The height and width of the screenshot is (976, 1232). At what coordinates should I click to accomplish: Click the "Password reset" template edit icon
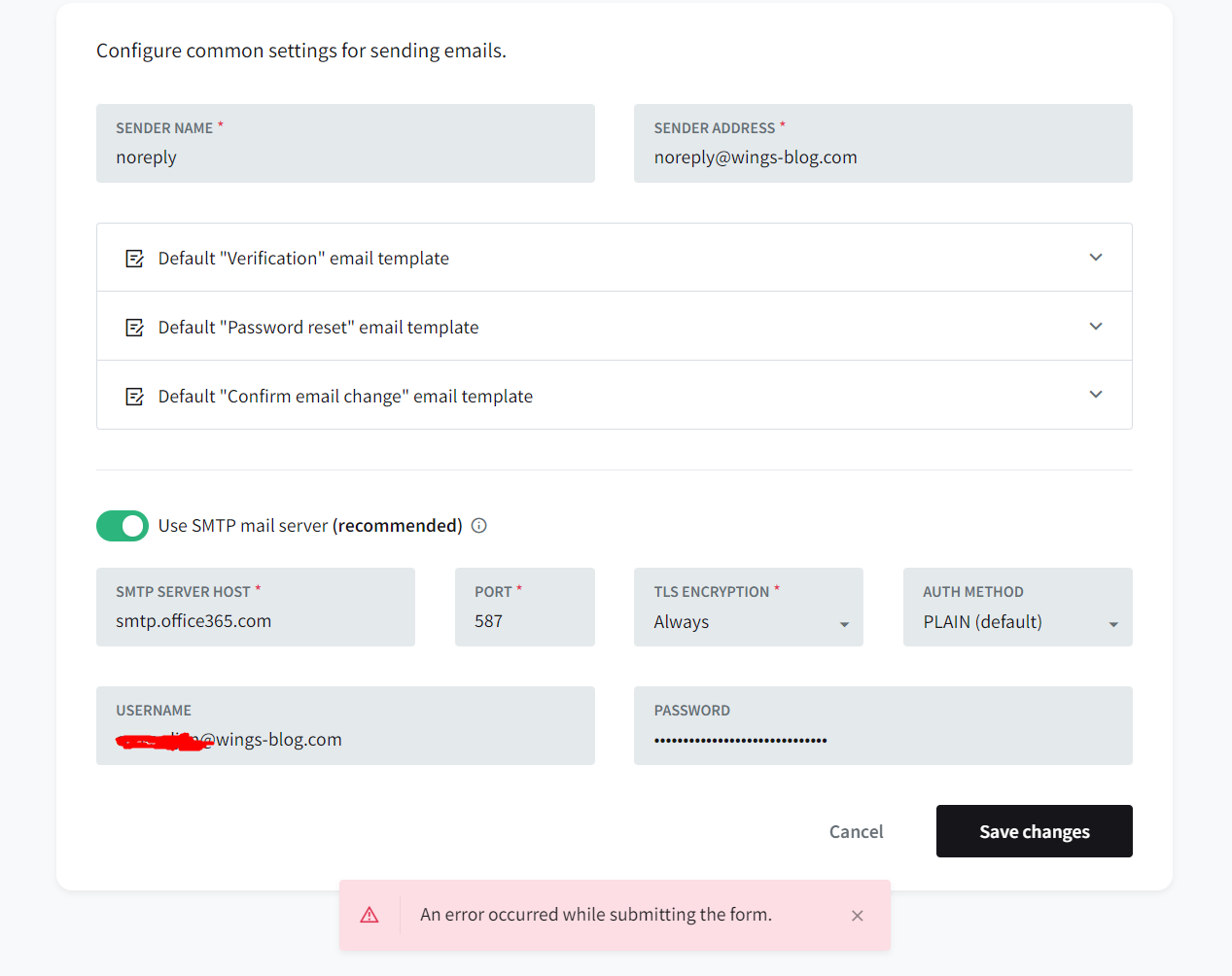tap(134, 327)
